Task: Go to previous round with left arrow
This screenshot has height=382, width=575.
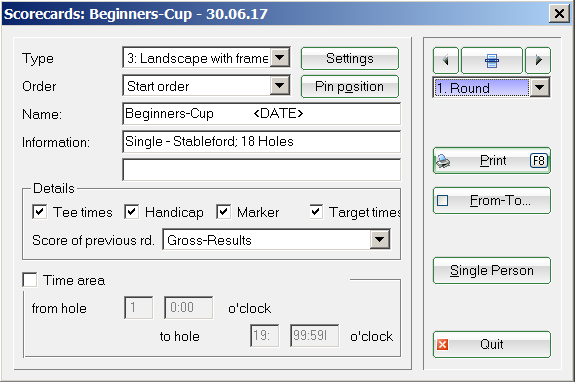Action: pyautogui.click(x=446, y=60)
